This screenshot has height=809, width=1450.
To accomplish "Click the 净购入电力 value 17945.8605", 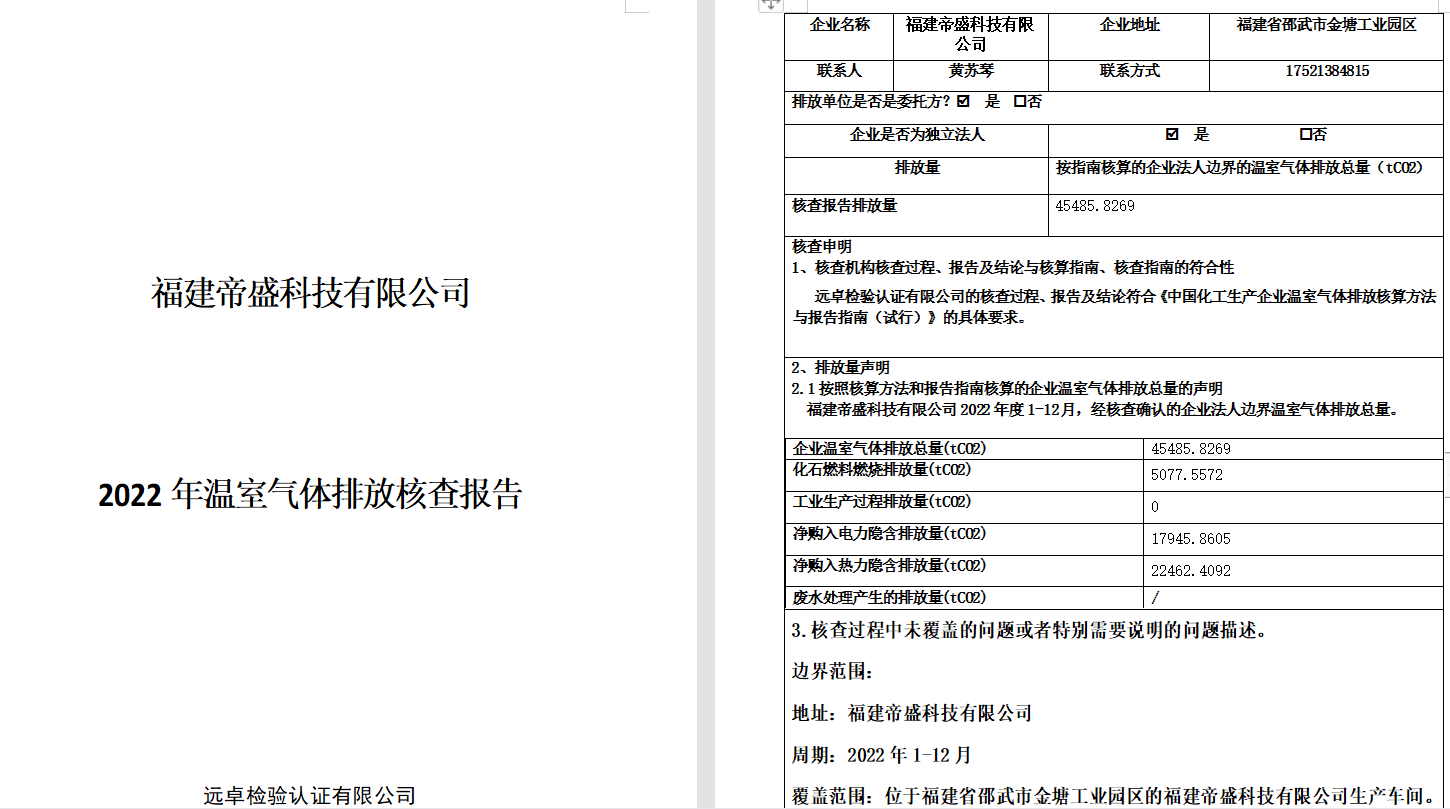I will (x=1190, y=539).
